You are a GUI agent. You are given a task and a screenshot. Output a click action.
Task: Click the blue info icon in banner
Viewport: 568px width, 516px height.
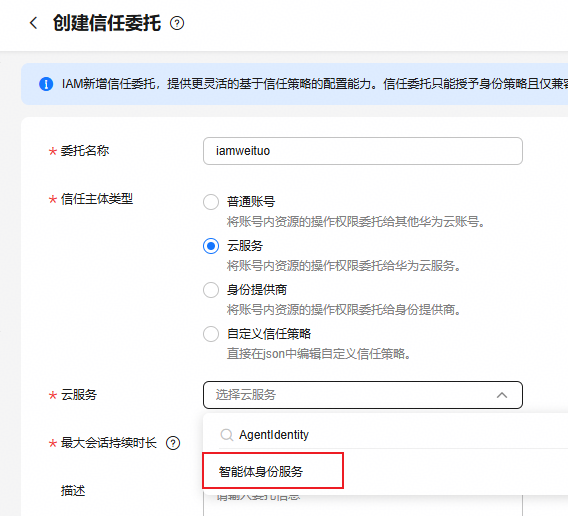[x=46, y=84]
